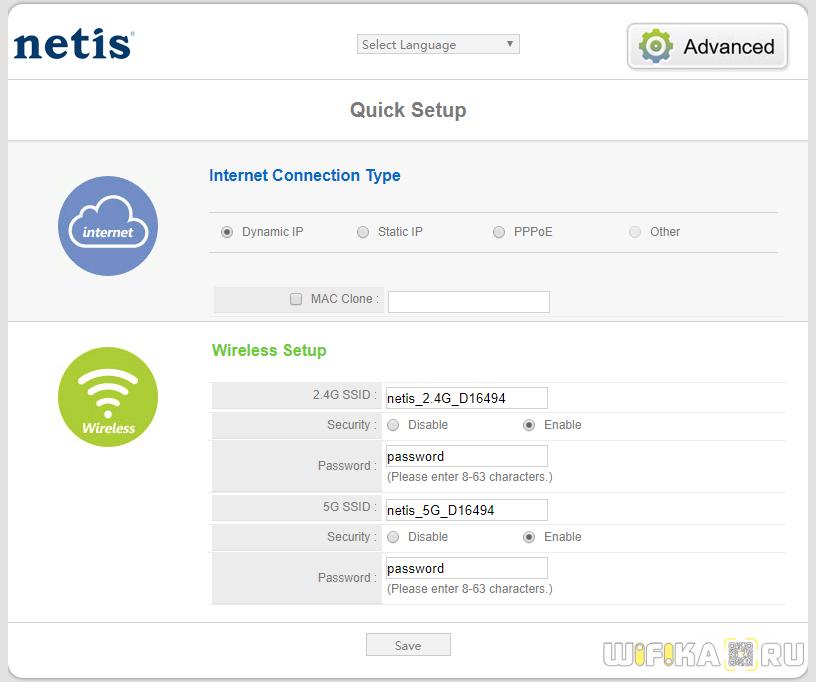816x682 pixels.
Task: Click the blue internet cloud icon
Action: pyautogui.click(x=108, y=226)
